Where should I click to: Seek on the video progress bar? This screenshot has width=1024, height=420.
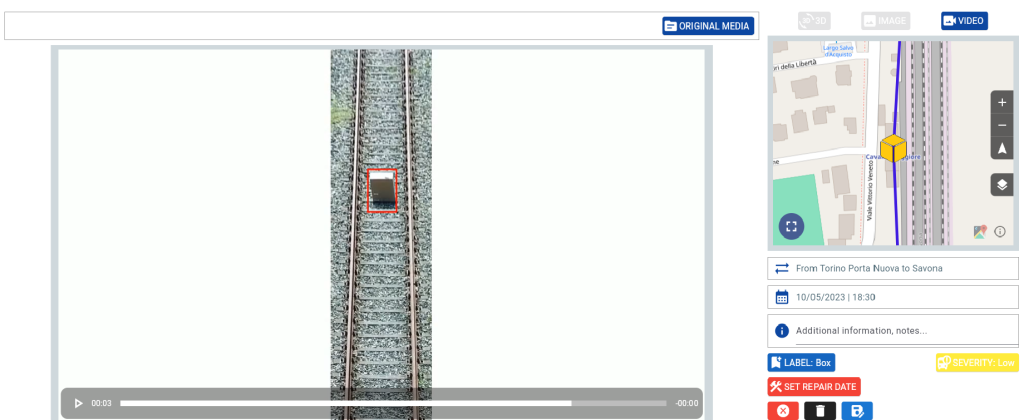click(392, 403)
